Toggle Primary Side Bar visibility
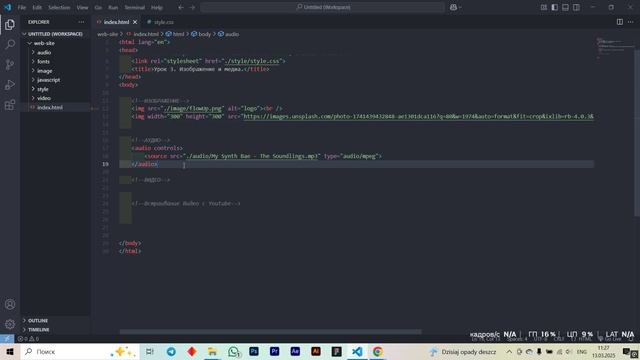Image resolution: width=640 pixels, height=360 pixels. [555, 7]
